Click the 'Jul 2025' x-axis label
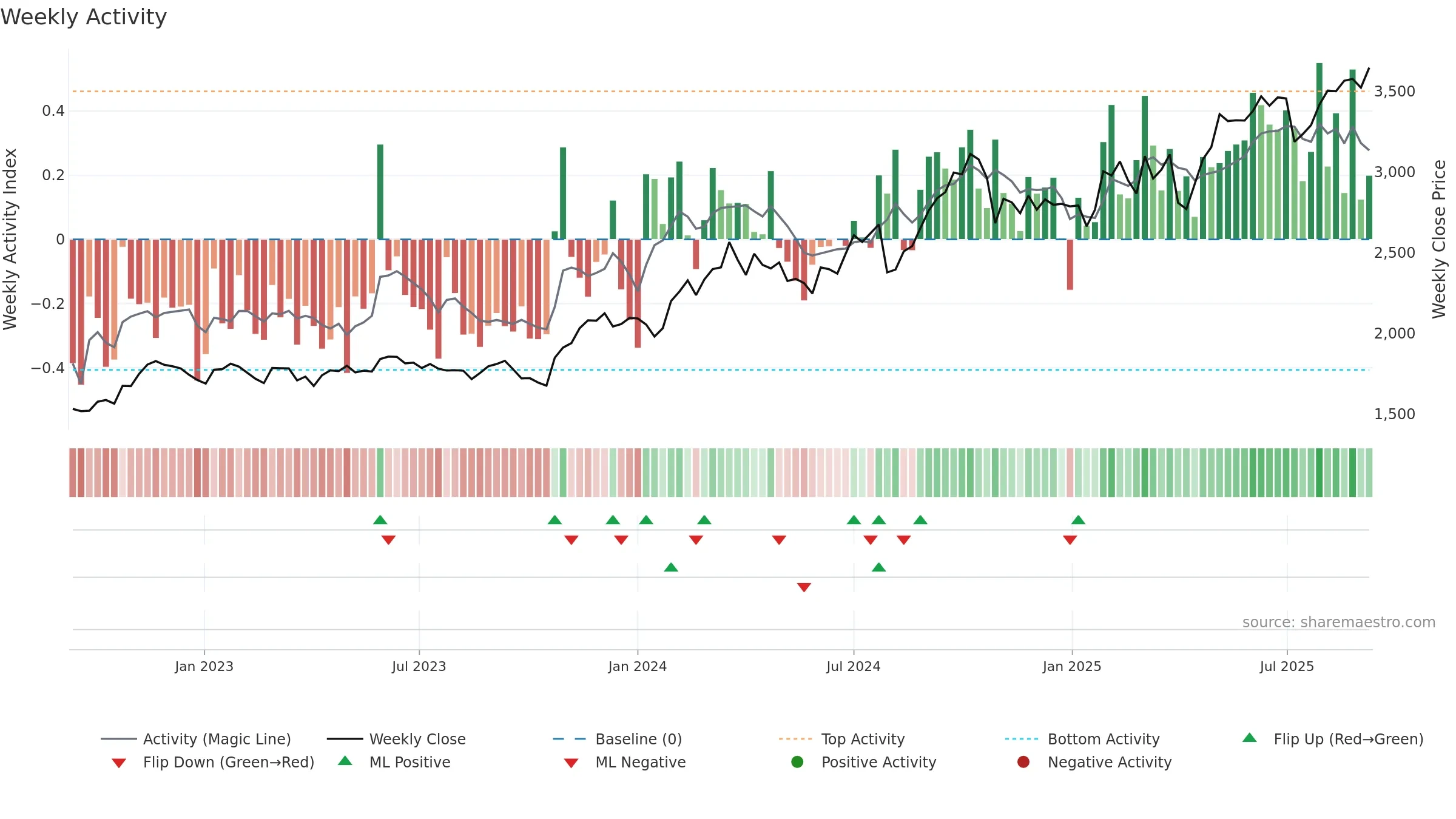Image resolution: width=1456 pixels, height=819 pixels. pyautogui.click(x=1287, y=667)
